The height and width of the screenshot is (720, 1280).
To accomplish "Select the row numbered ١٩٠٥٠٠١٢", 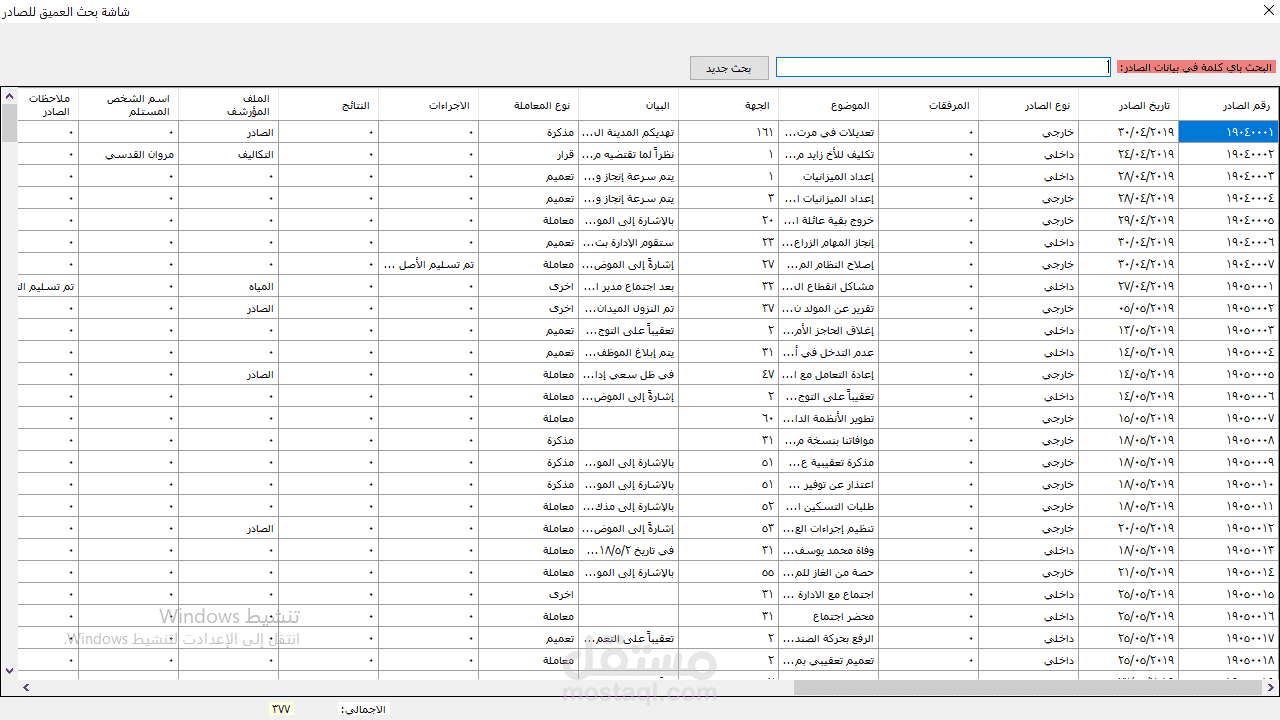I will [x=648, y=528].
